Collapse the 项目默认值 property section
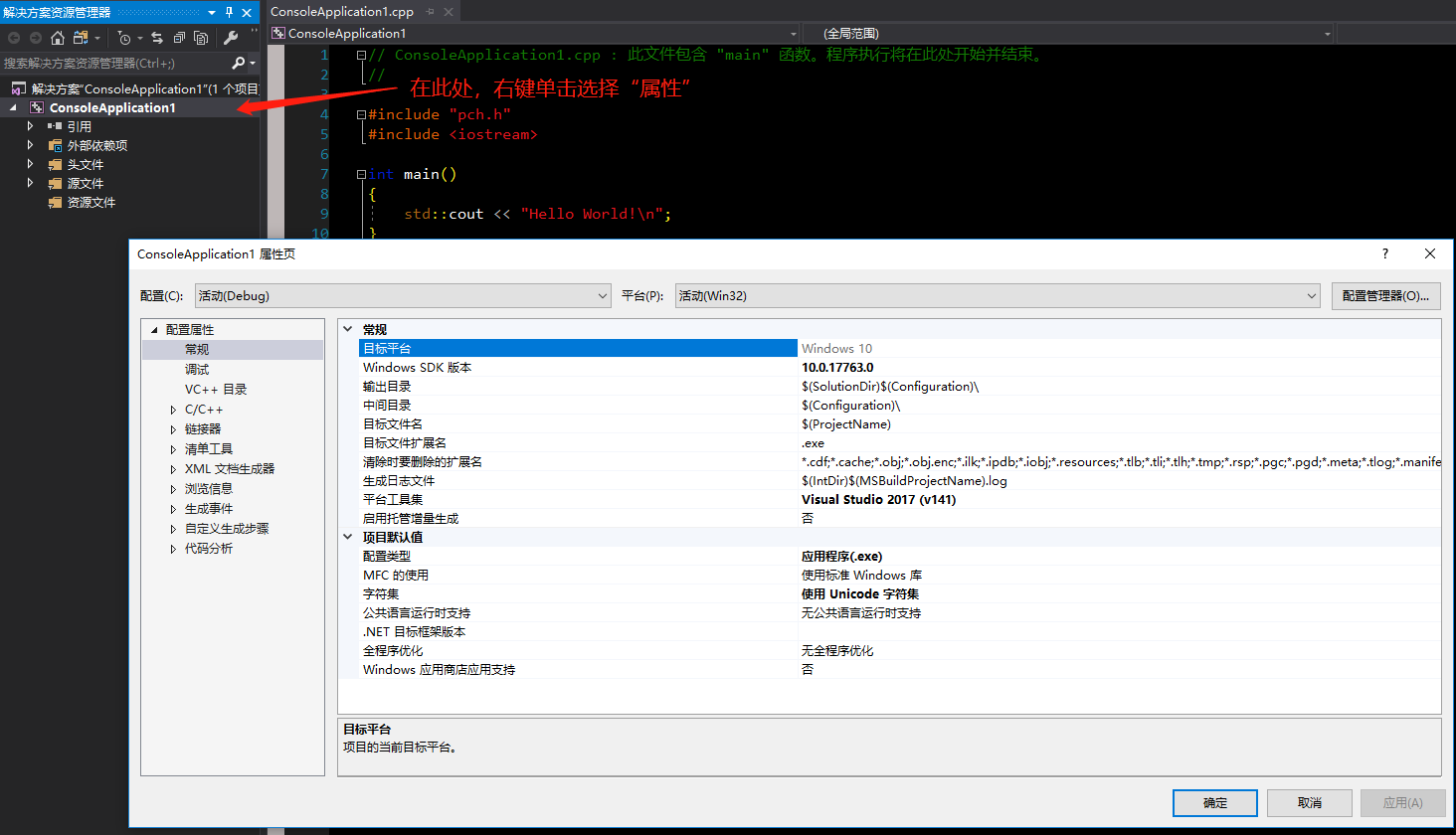The width and height of the screenshot is (1456, 835). pos(348,537)
